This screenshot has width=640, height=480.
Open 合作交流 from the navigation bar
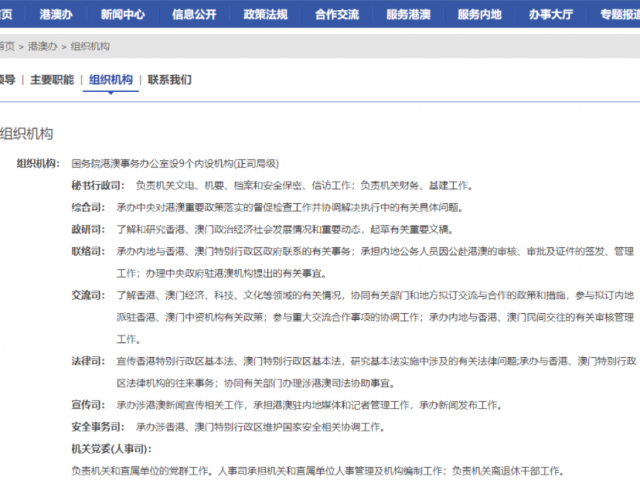point(337,15)
